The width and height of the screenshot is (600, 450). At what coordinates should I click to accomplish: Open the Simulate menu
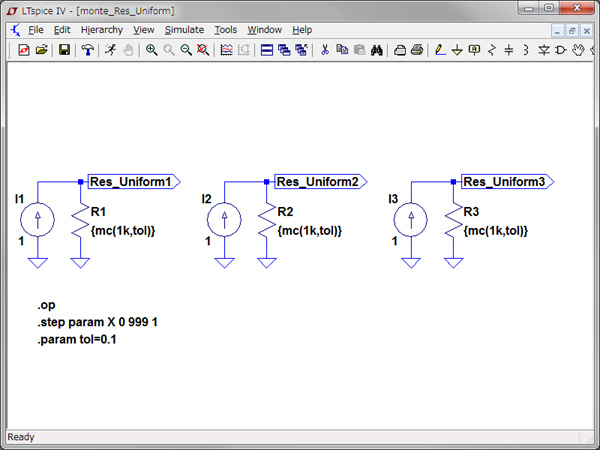point(184,30)
